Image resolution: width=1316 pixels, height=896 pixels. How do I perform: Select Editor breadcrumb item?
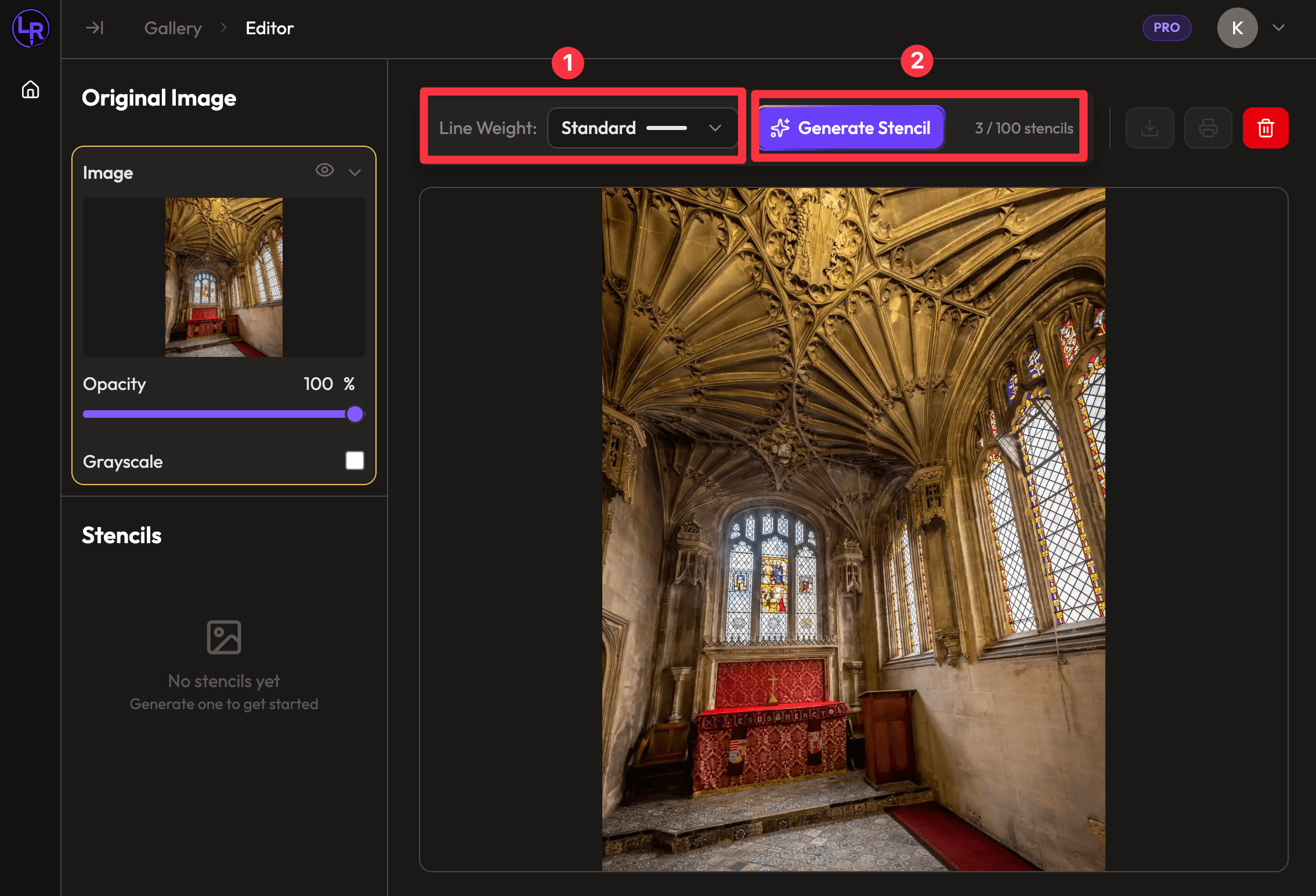(x=269, y=28)
